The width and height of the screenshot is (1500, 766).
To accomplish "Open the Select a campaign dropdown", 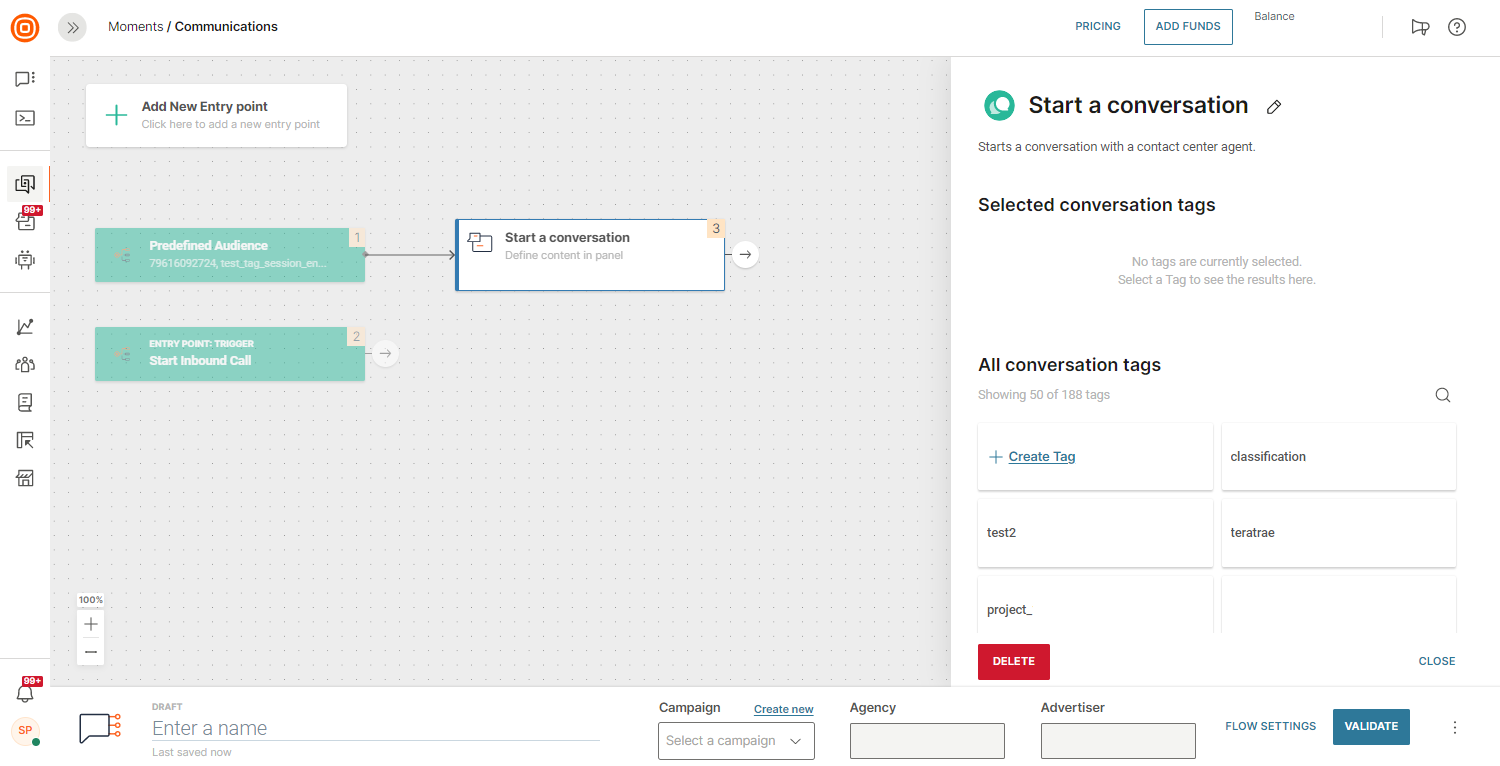I will tap(735, 741).
